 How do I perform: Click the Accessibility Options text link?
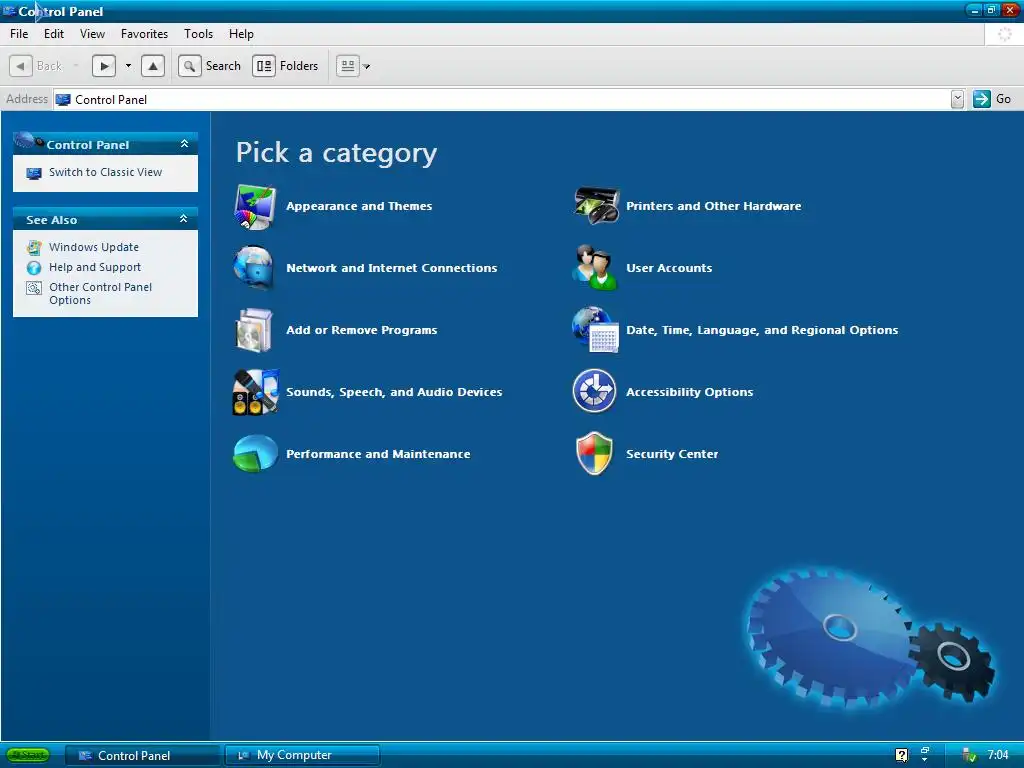690,392
